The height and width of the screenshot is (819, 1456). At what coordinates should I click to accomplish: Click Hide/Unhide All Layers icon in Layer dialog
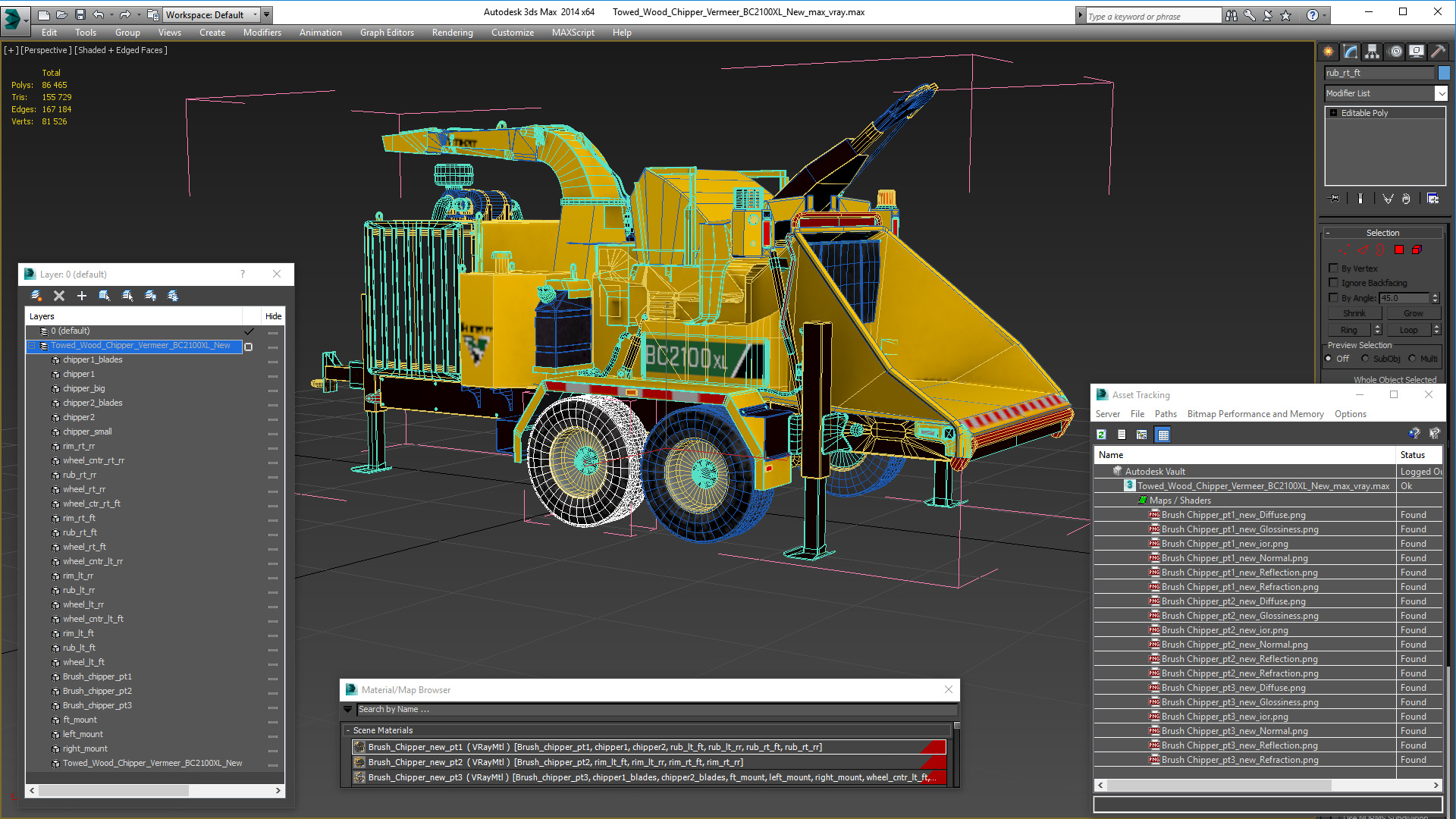[x=151, y=296]
